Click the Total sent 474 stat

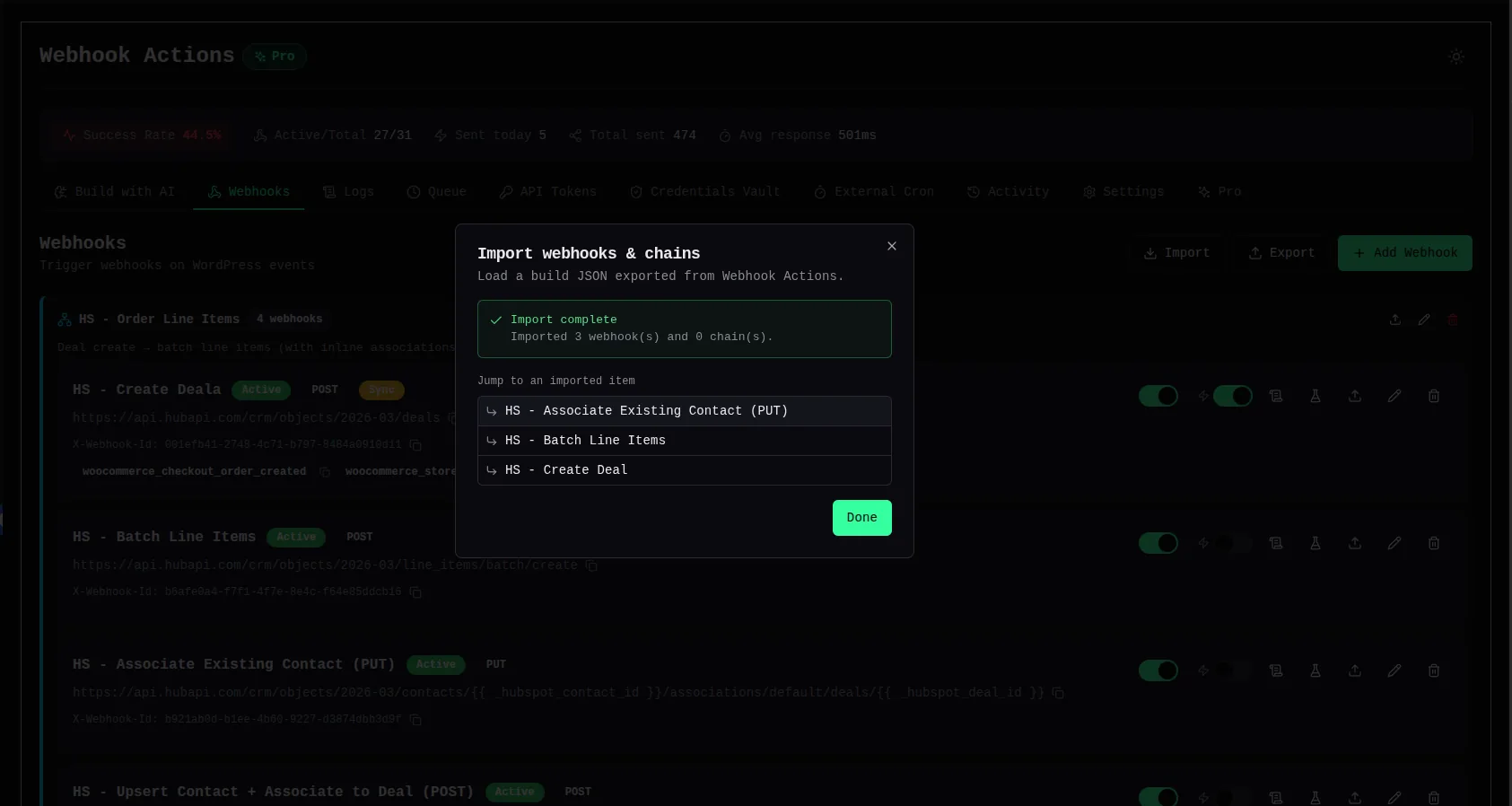[x=633, y=136]
